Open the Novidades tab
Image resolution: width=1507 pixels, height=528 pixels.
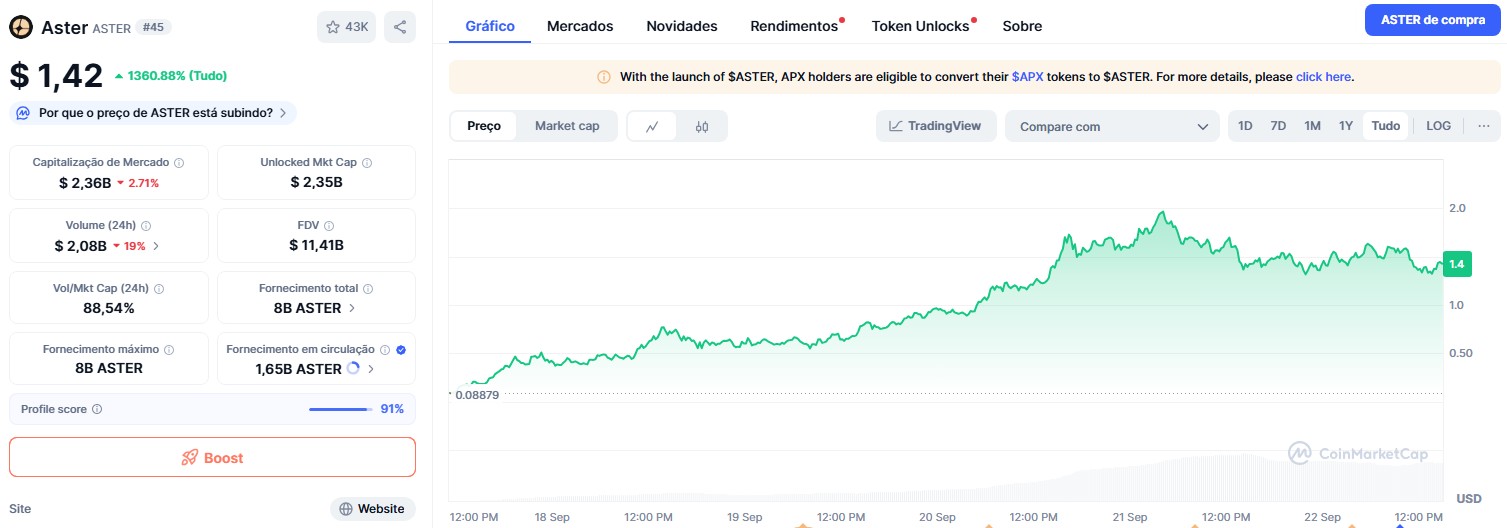click(682, 26)
